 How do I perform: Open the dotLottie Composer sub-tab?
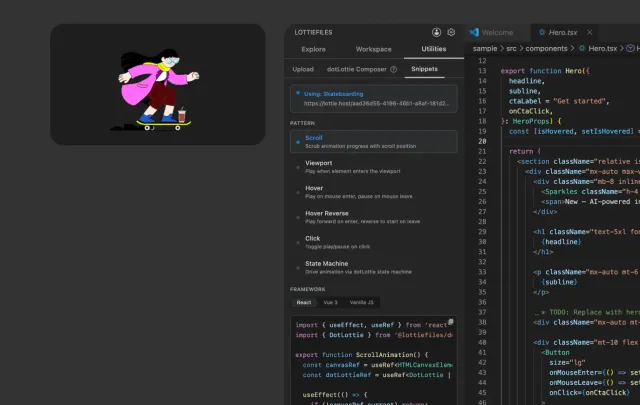pyautogui.click(x=357, y=69)
